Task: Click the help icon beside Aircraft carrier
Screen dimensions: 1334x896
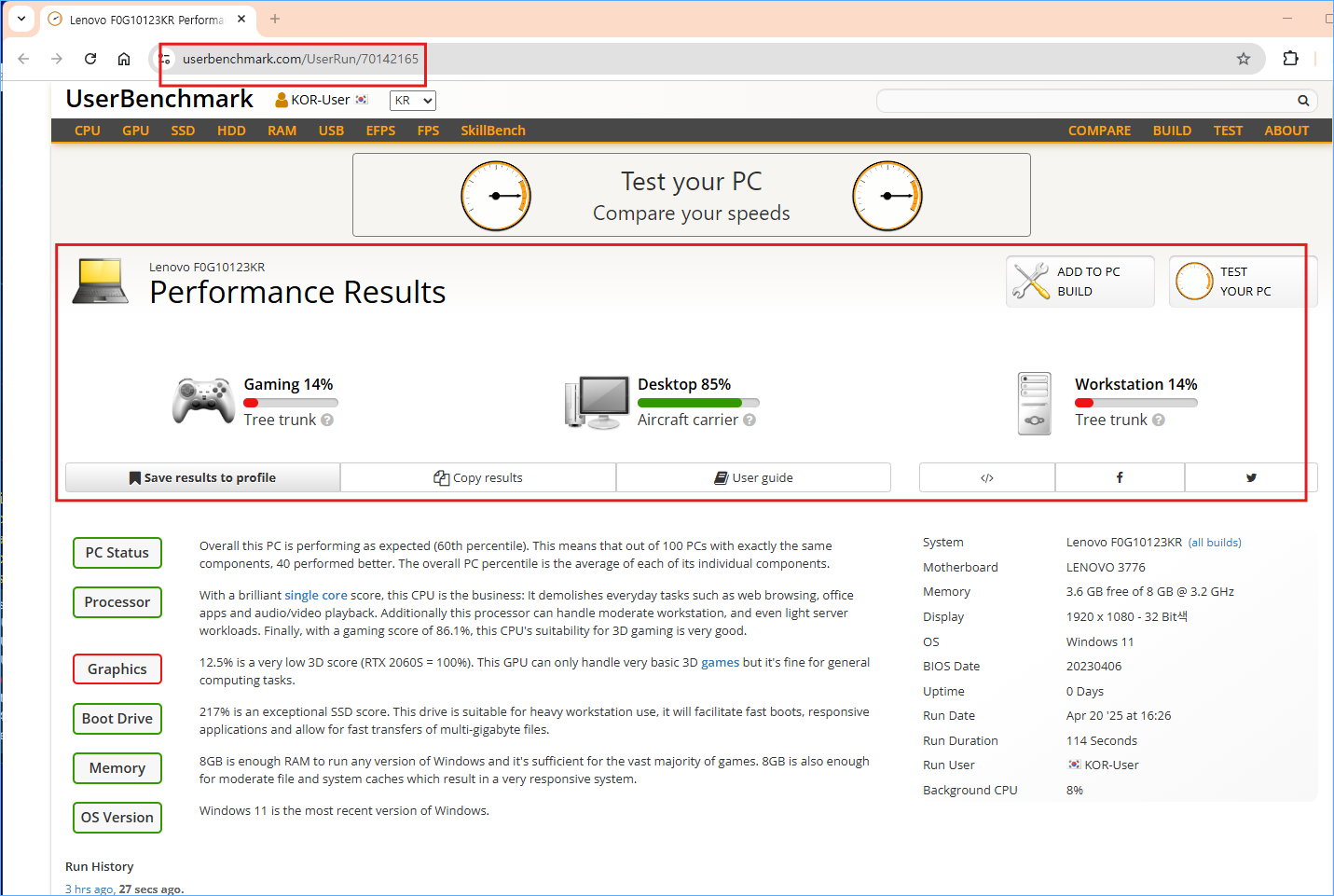Action: point(750,420)
